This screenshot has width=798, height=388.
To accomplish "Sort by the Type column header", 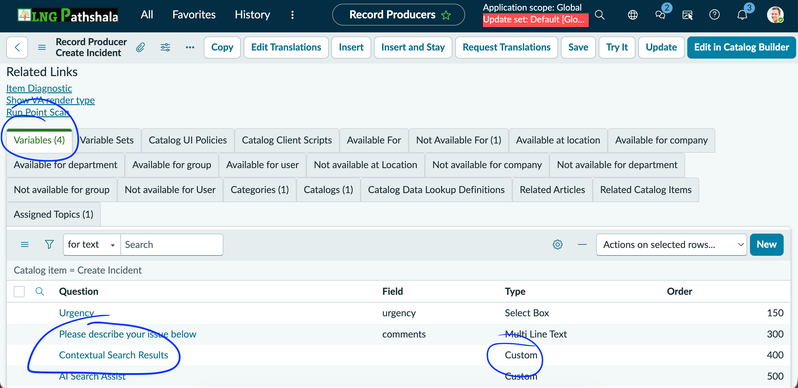I will 515,292.
